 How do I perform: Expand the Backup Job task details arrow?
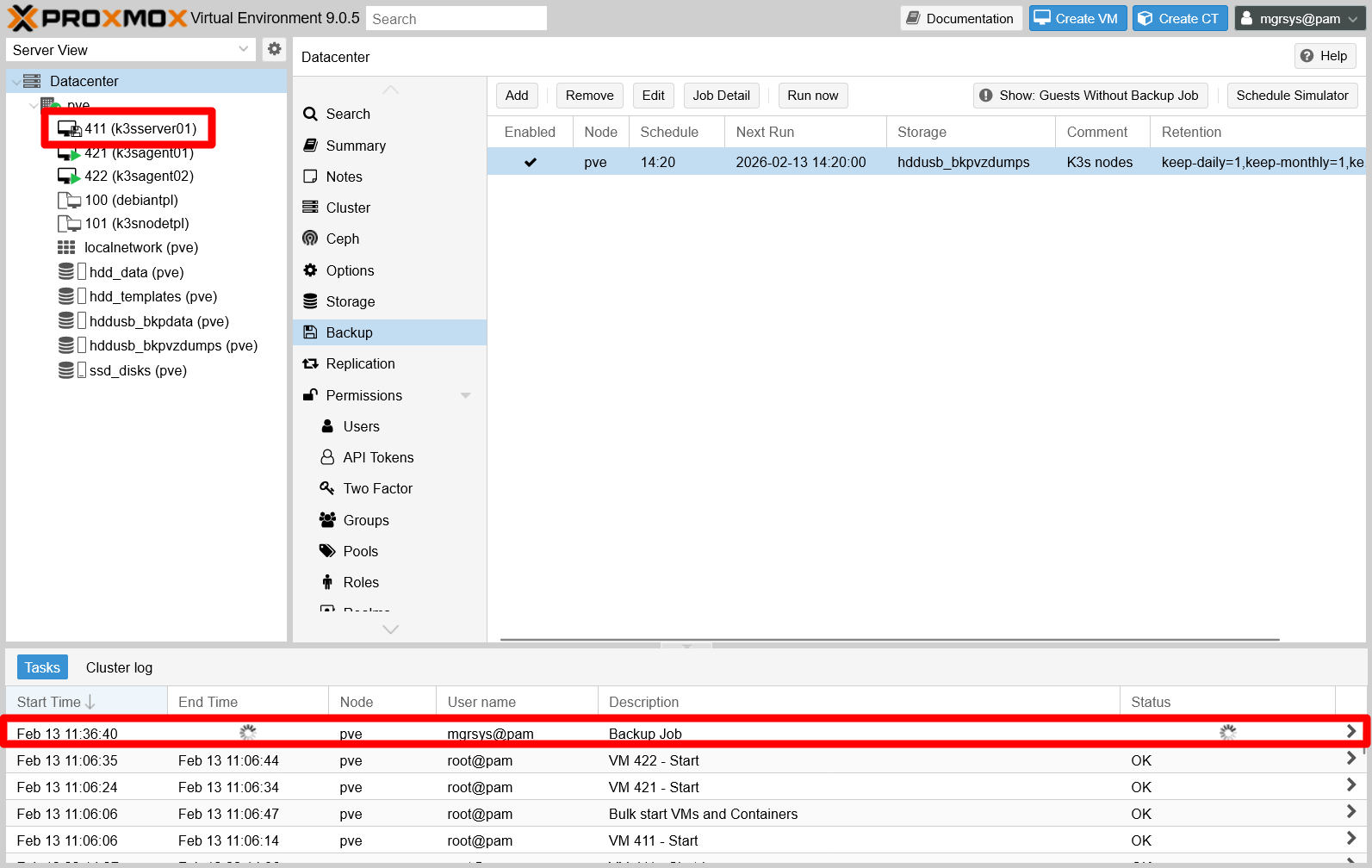pos(1350,732)
